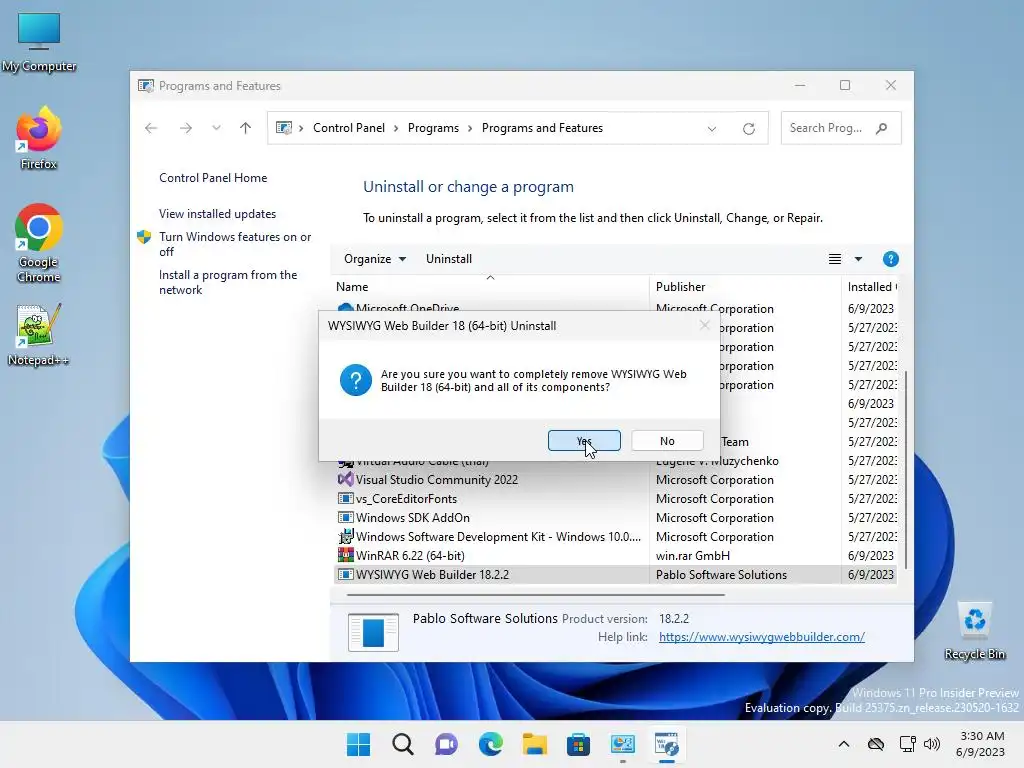Open the Notepad++ desktop shortcut
Screen dimensions: 1024x768
39,335
